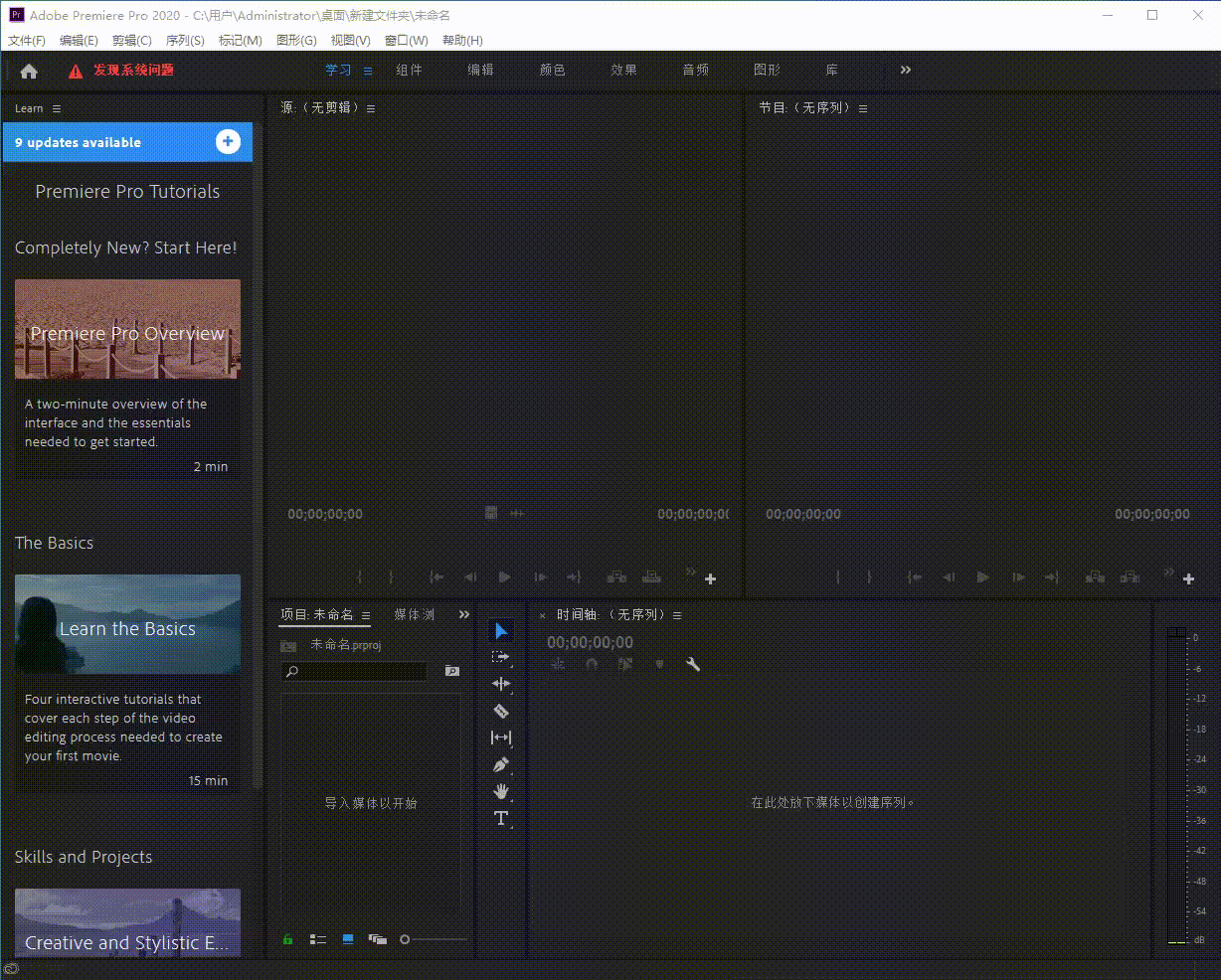Click Program monitor Mark Out icon

(x=869, y=576)
